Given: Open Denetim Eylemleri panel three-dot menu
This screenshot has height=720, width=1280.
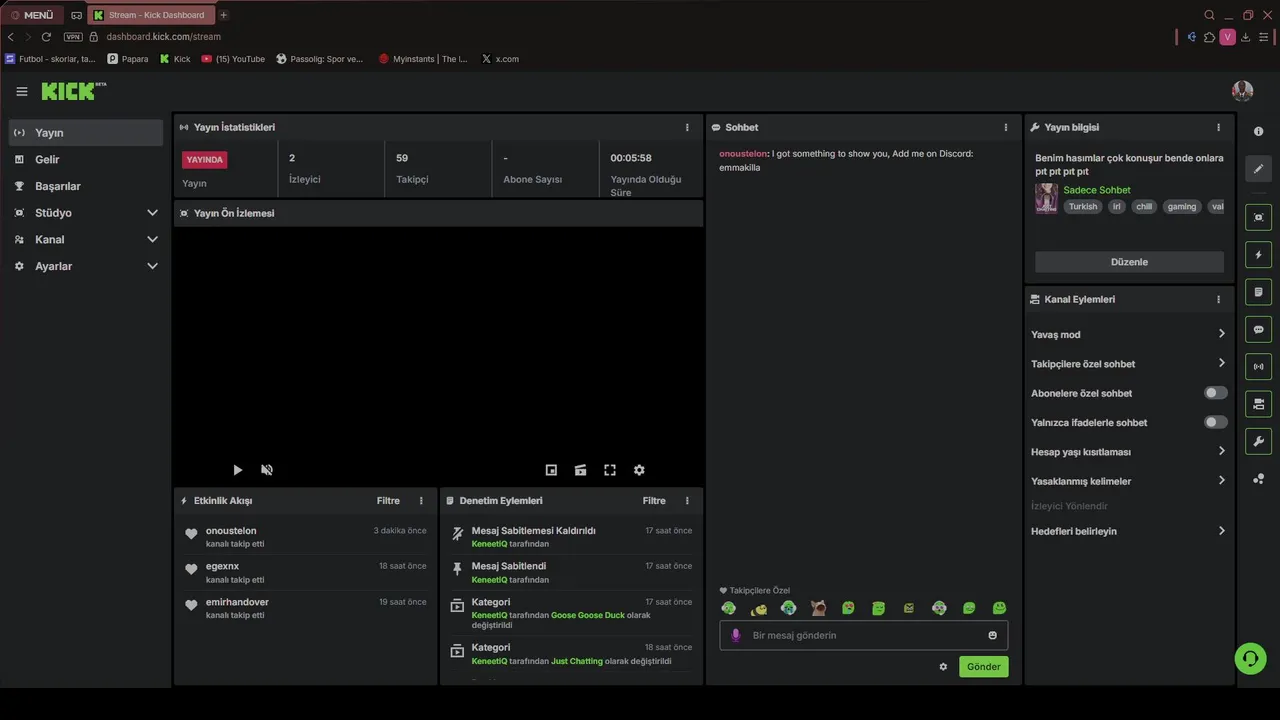Looking at the screenshot, I should coord(687,501).
